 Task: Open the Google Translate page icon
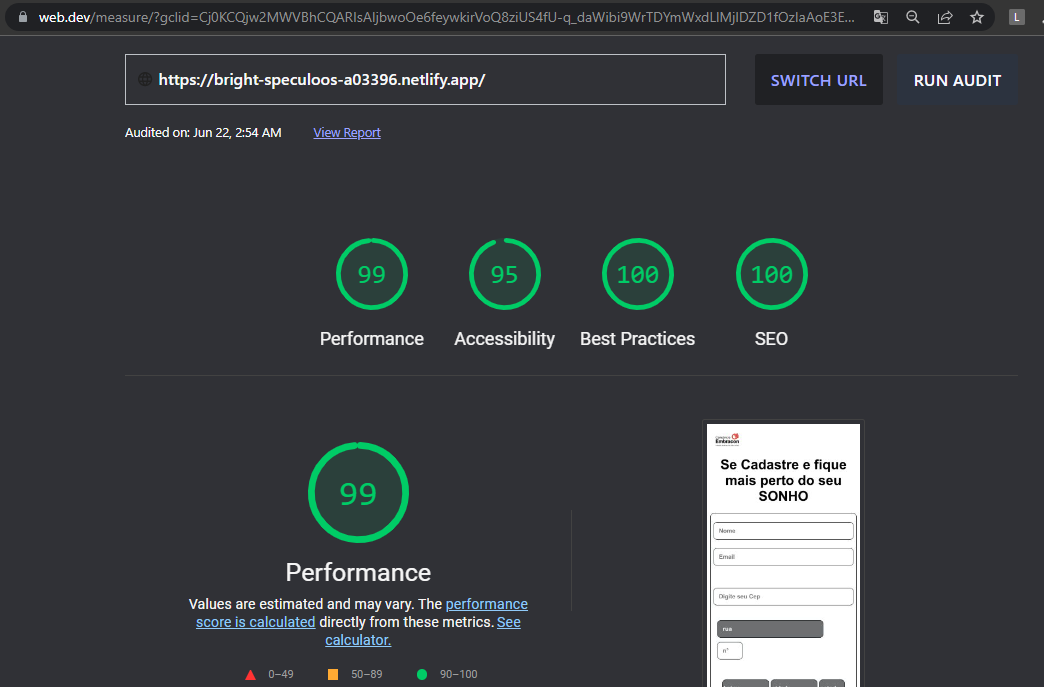pyautogui.click(x=880, y=17)
